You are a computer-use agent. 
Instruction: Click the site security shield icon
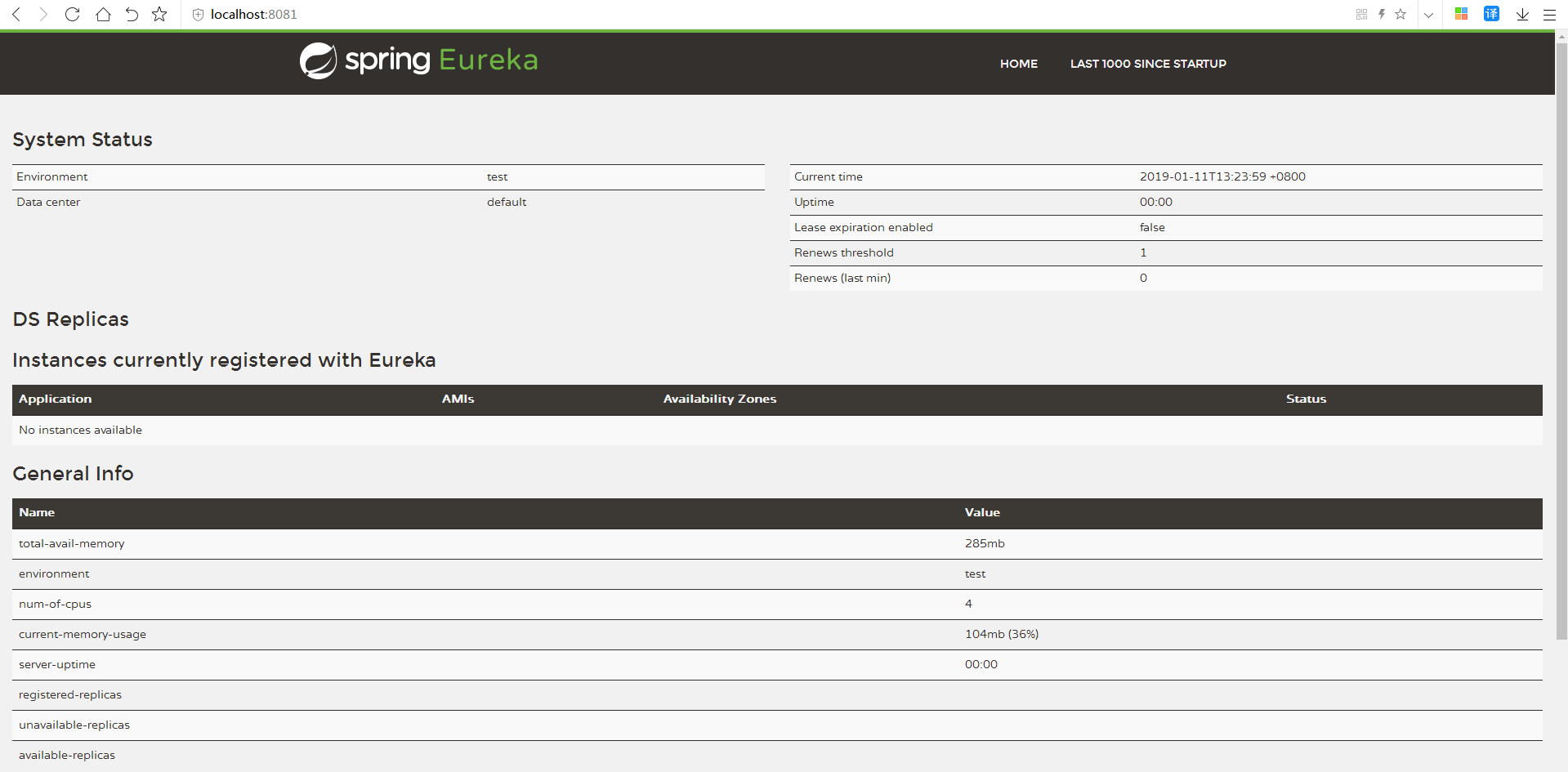point(198,15)
